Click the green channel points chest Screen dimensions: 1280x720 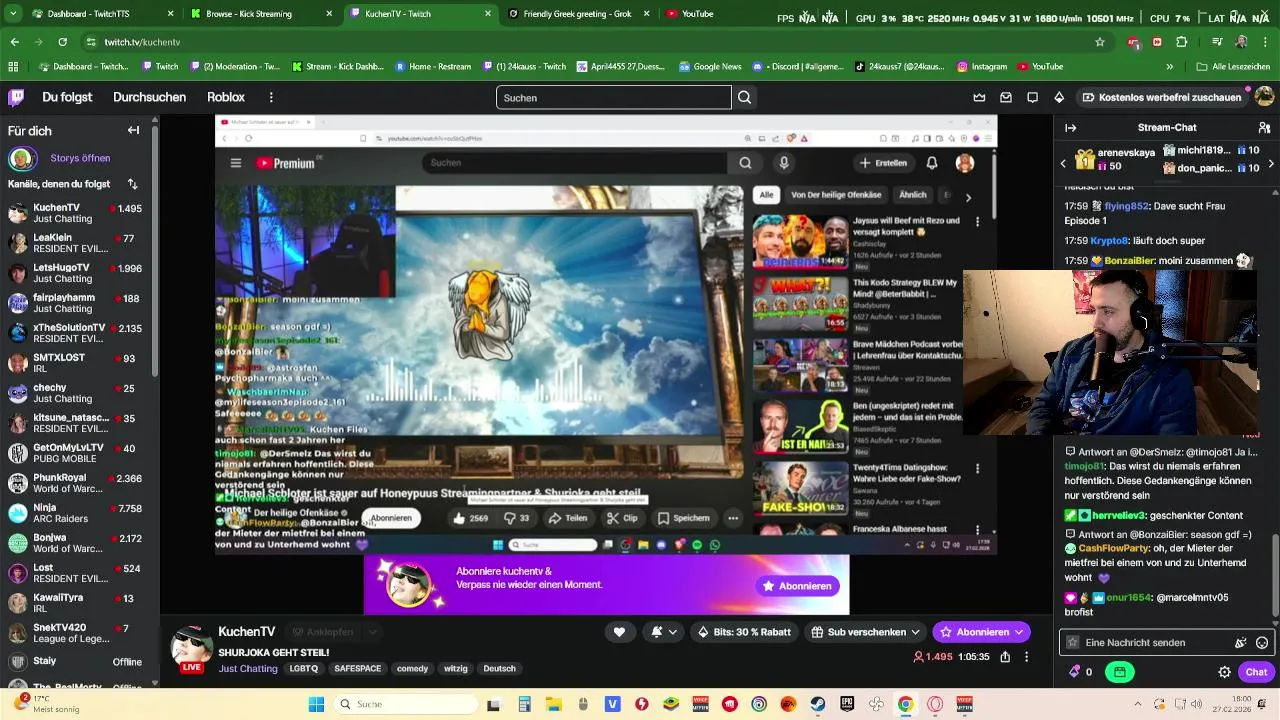click(x=1120, y=672)
